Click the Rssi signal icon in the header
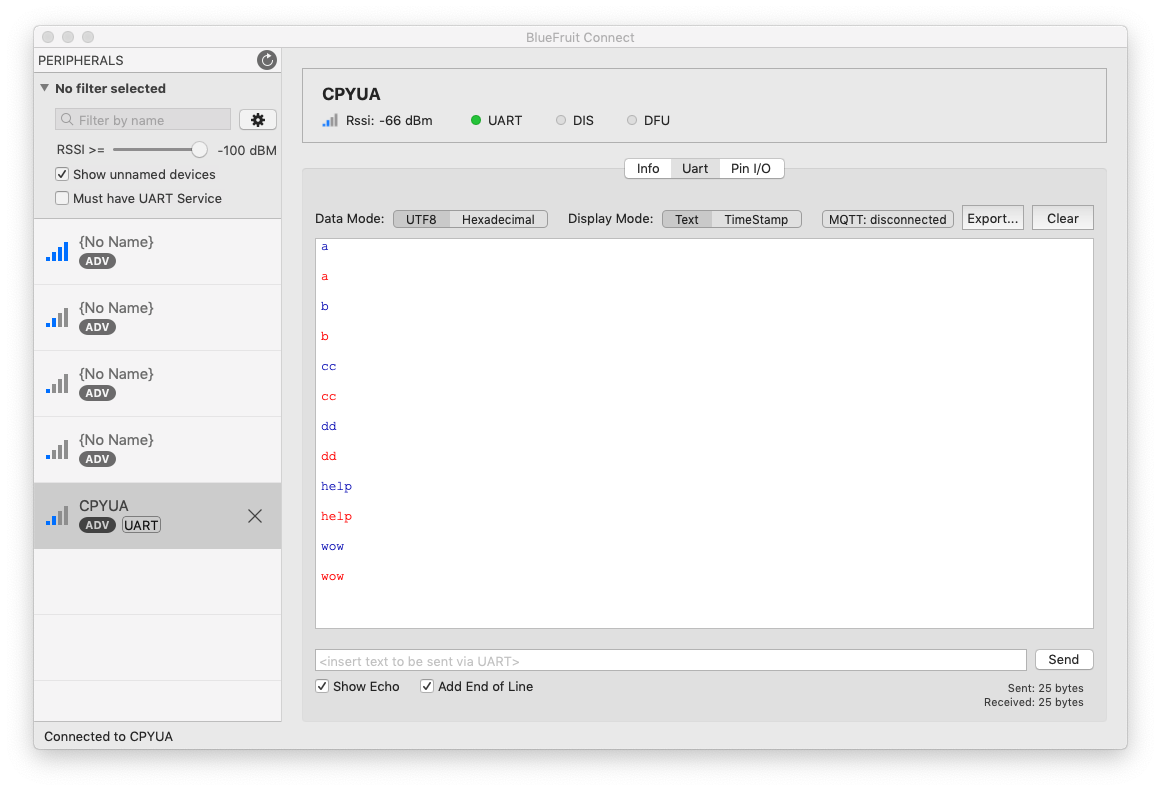This screenshot has height=791, width=1161. [x=329, y=121]
